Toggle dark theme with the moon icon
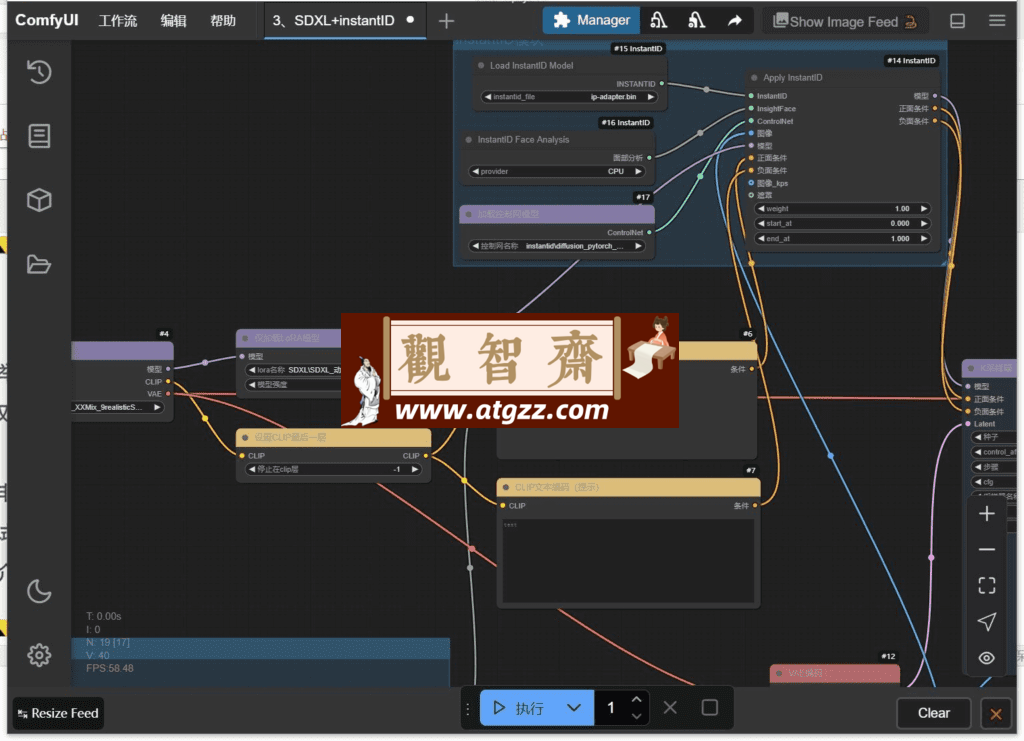 pos(39,591)
